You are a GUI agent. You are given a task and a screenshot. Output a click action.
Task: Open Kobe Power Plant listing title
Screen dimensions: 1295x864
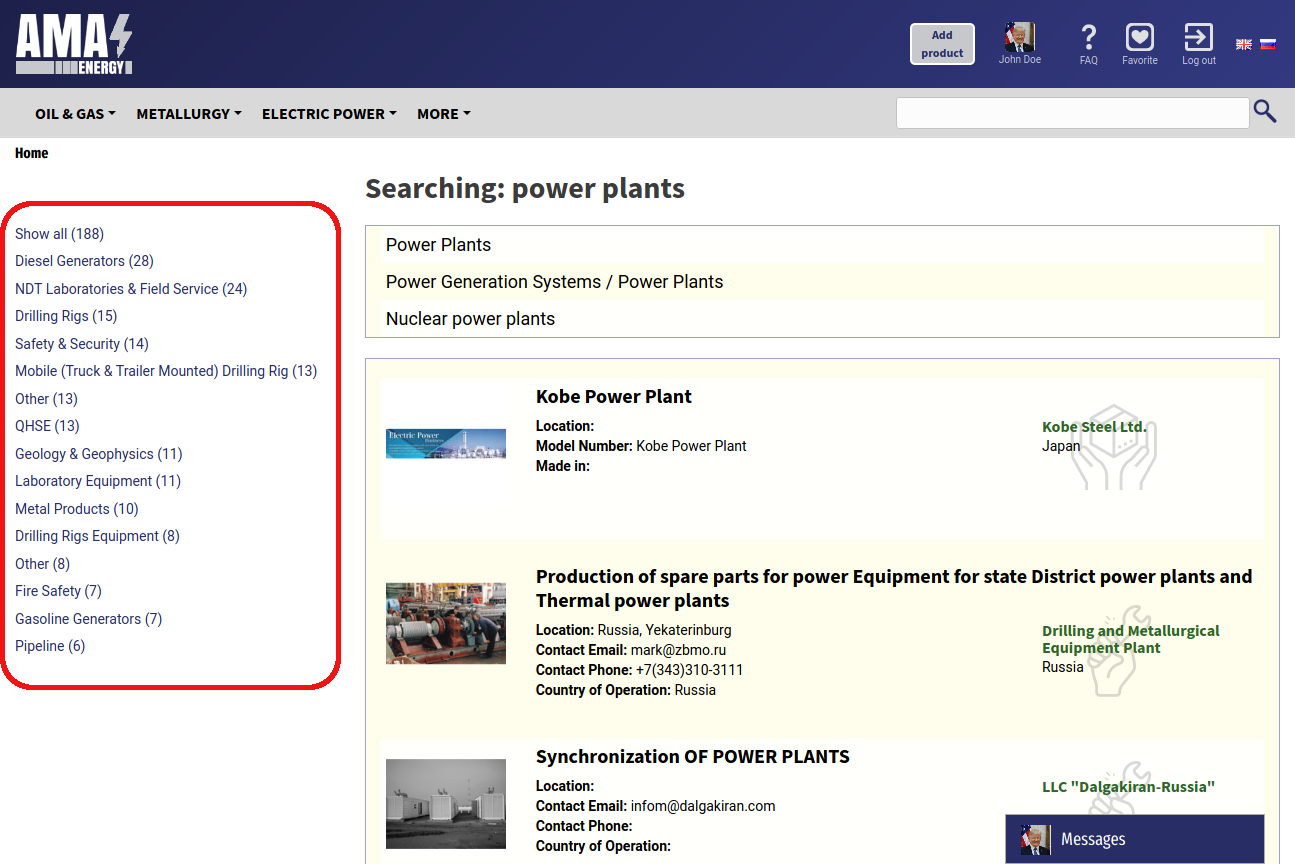click(614, 397)
